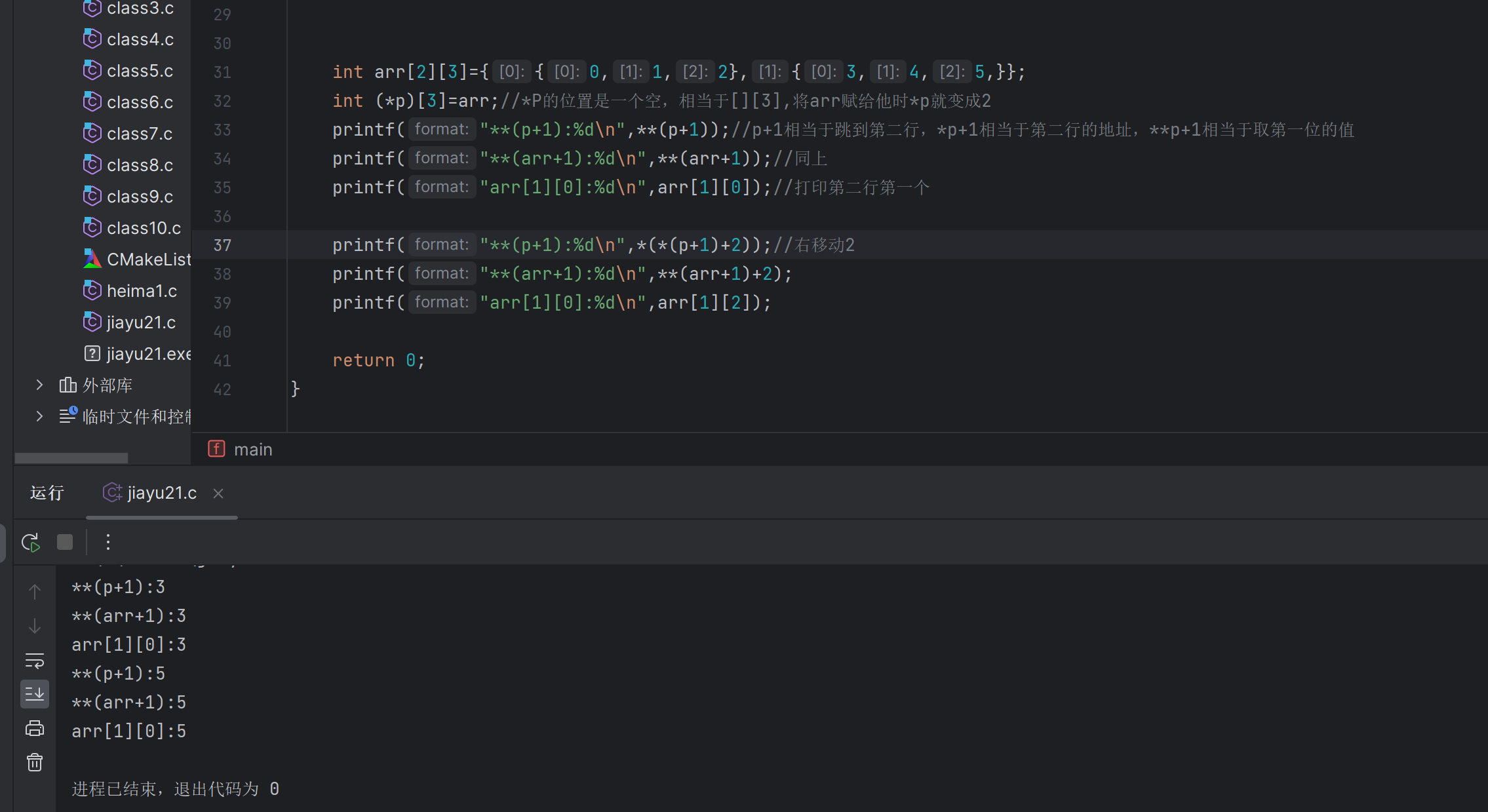Click line number 37 in gutter
This screenshot has width=1488, height=812.
coord(222,245)
